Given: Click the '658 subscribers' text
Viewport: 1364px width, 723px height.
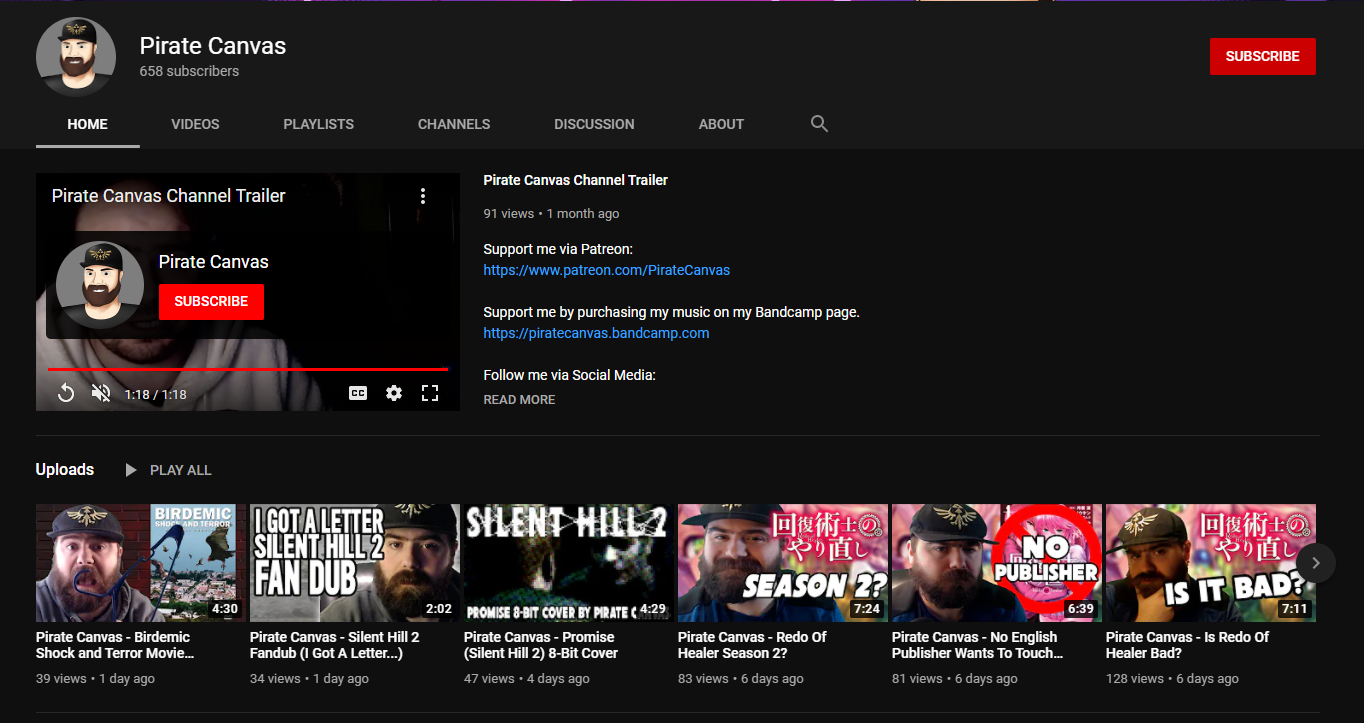Looking at the screenshot, I should coord(189,72).
